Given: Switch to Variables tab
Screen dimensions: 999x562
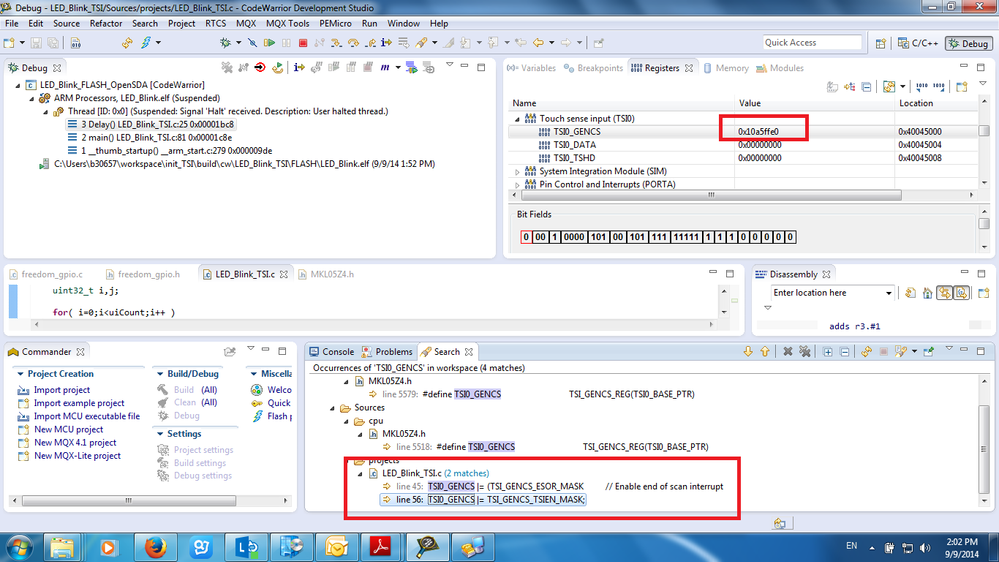Looking at the screenshot, I should pyautogui.click(x=531, y=68).
